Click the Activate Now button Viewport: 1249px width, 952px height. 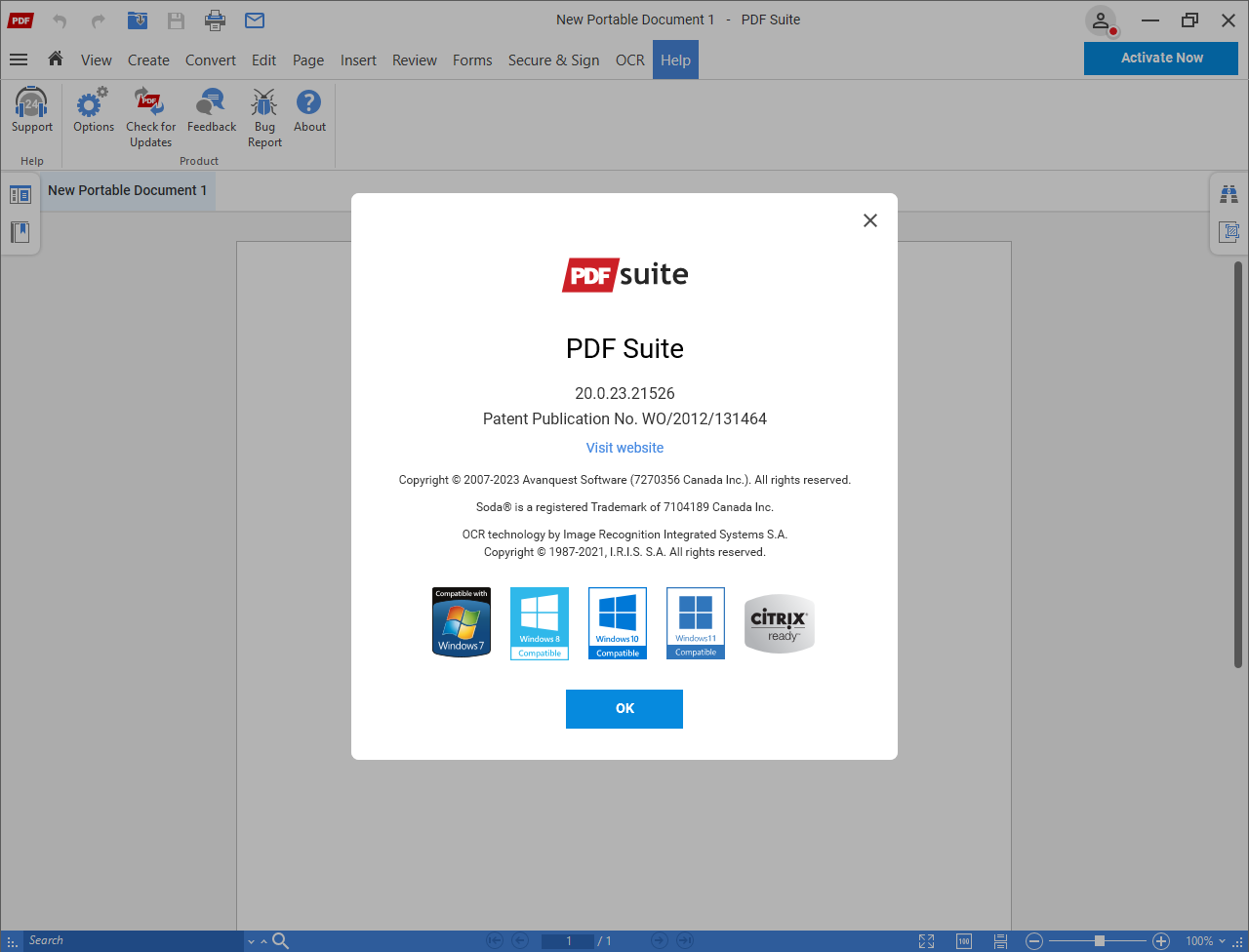point(1161,59)
